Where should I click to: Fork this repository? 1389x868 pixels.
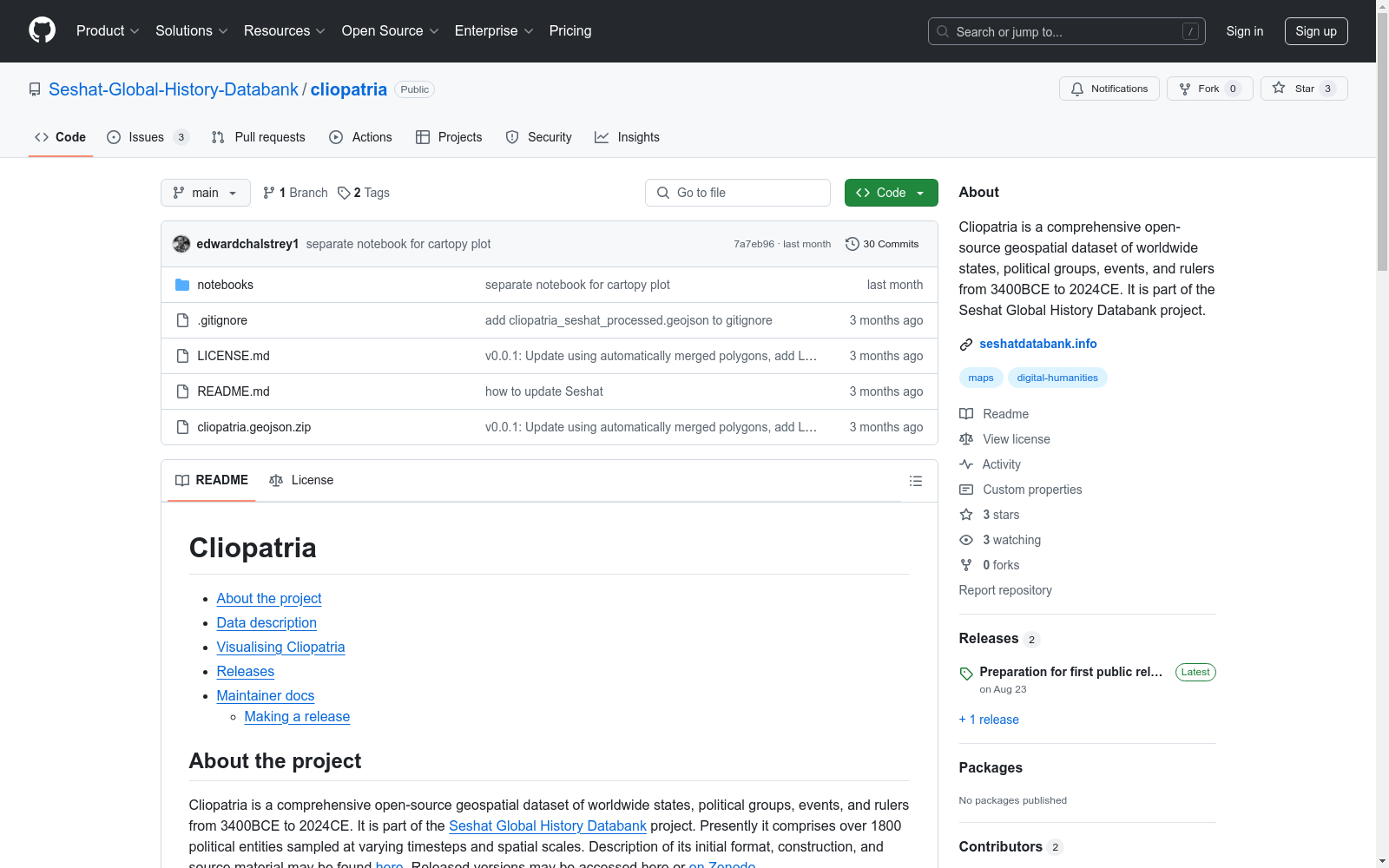[x=1210, y=89]
